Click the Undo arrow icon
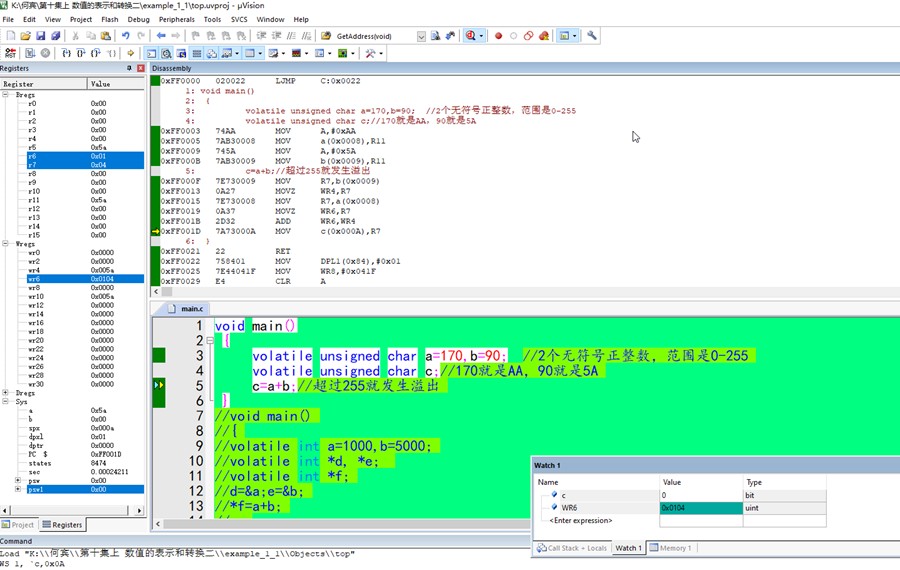Viewport: 900px width, 570px height. (125, 36)
